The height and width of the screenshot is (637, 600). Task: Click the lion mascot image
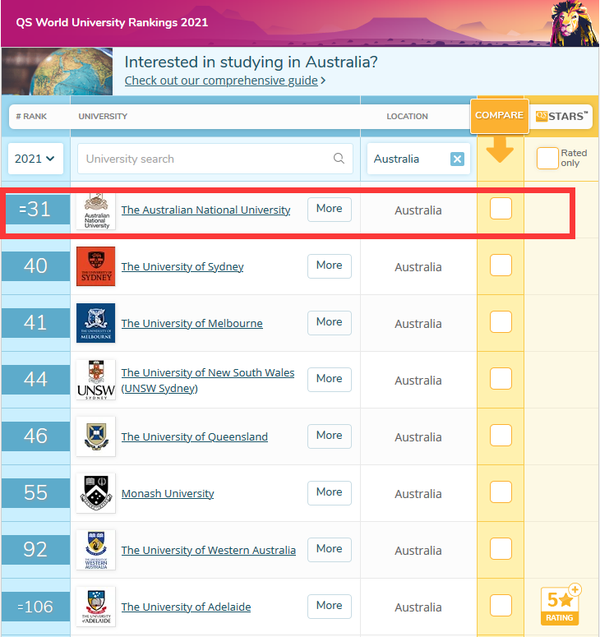[574, 23]
